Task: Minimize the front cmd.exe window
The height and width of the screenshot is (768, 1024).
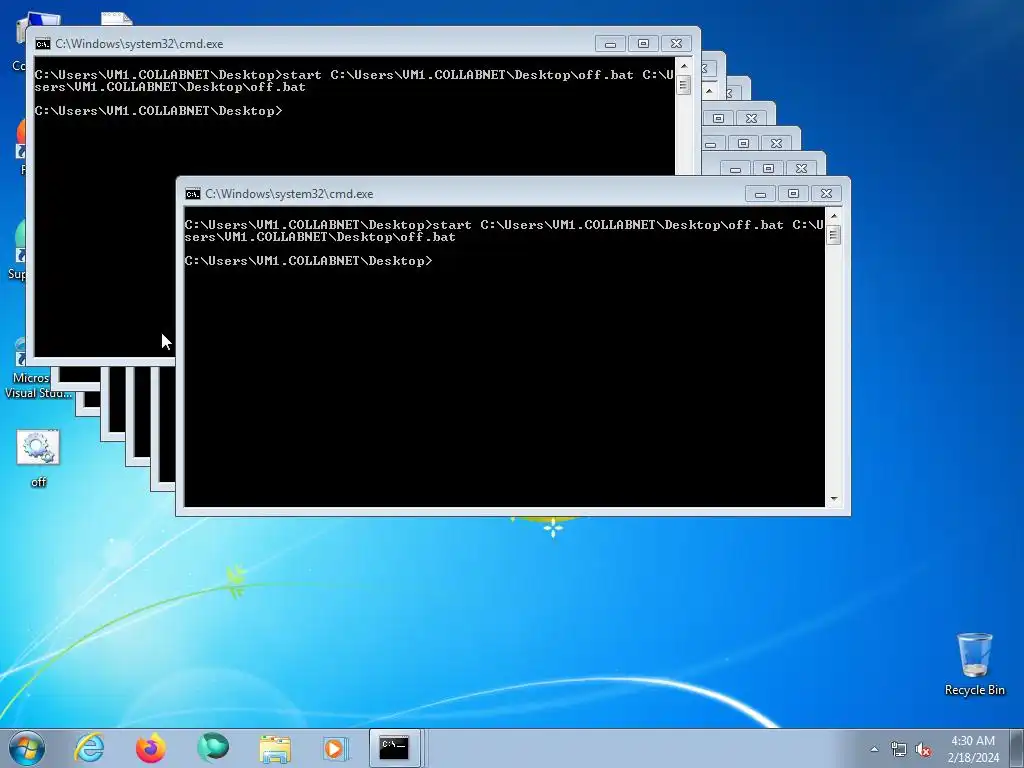Action: click(760, 194)
